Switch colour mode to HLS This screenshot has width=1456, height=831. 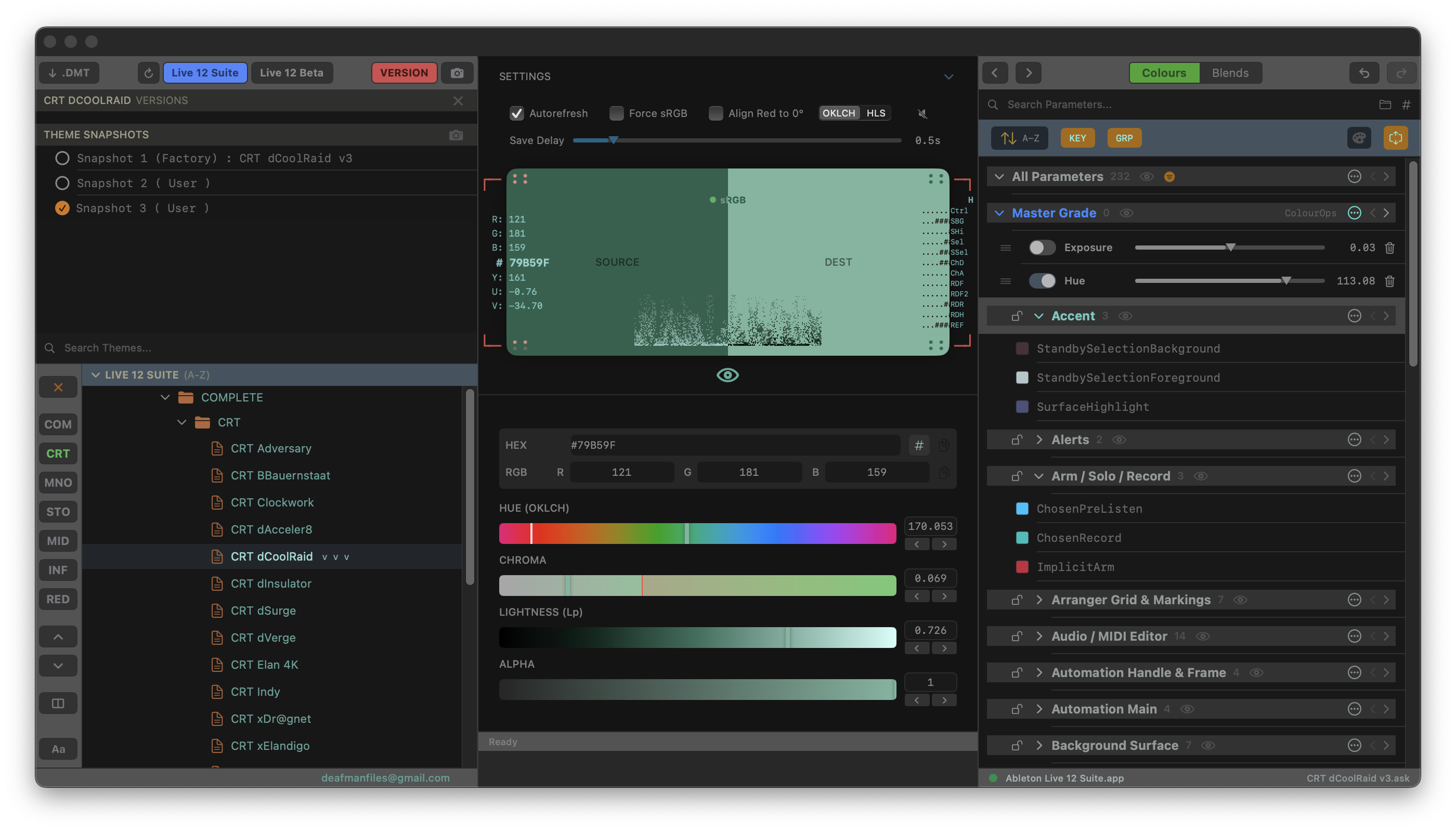click(875, 113)
